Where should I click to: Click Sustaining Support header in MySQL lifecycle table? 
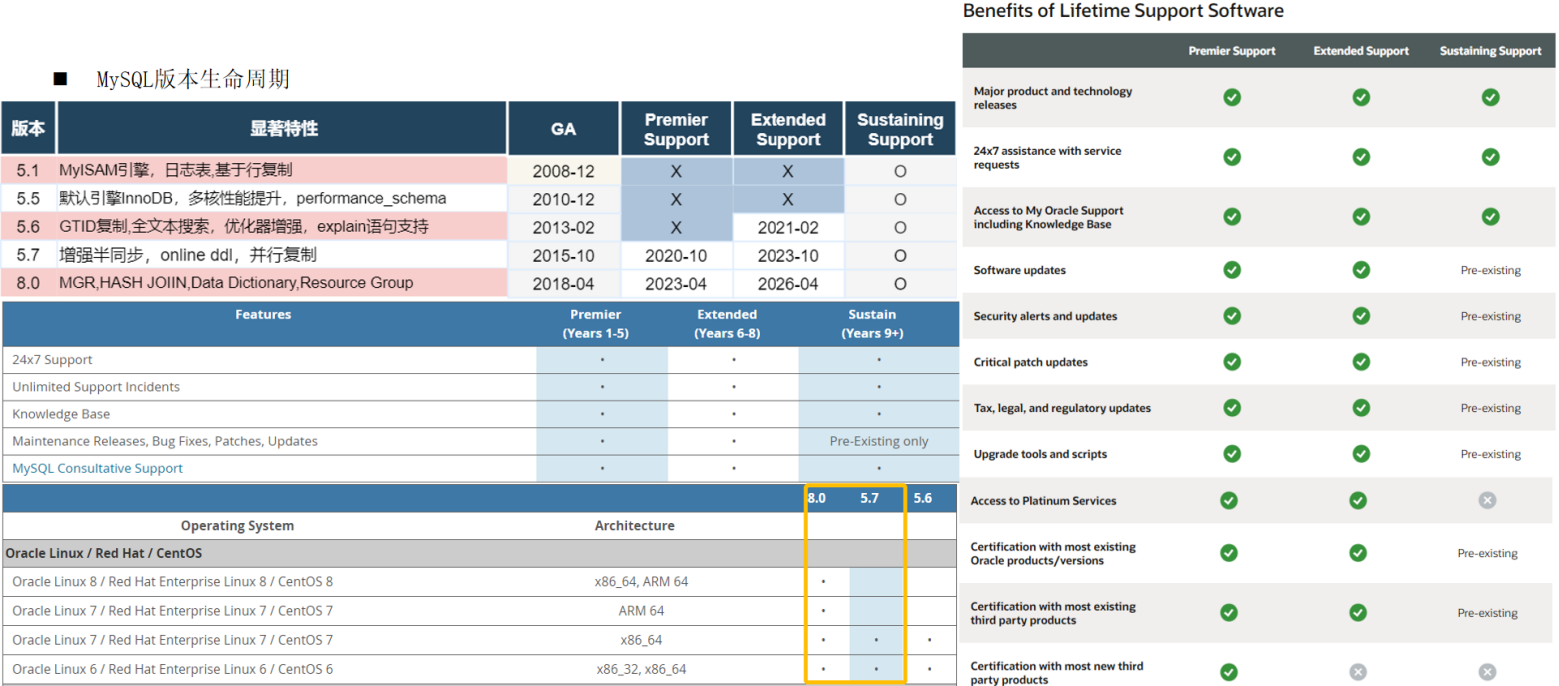tap(900, 129)
